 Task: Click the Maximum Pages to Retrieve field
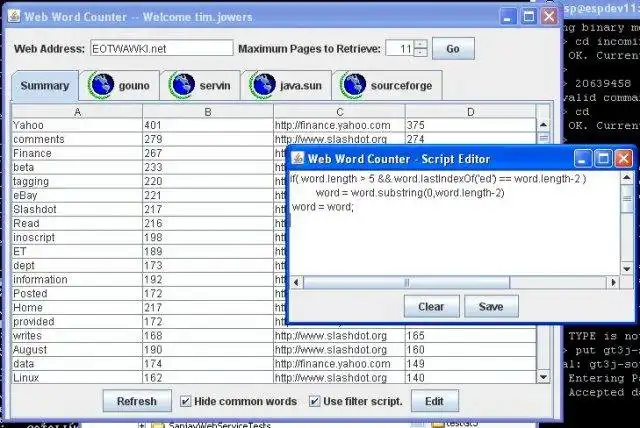click(x=400, y=49)
